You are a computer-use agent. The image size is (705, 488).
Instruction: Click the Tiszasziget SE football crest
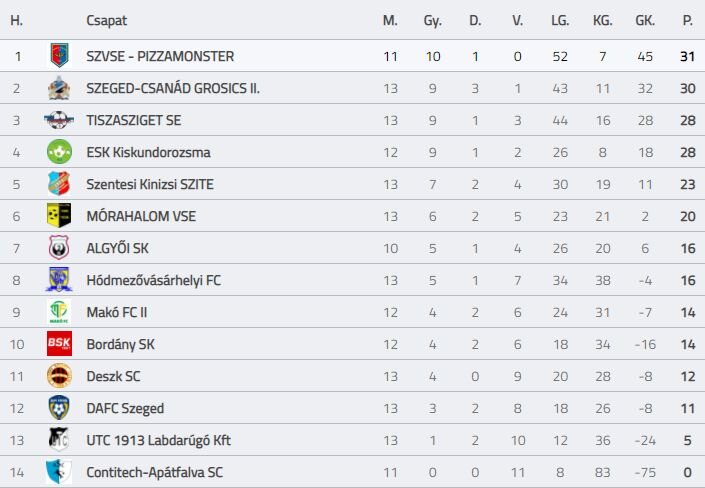tap(59, 120)
